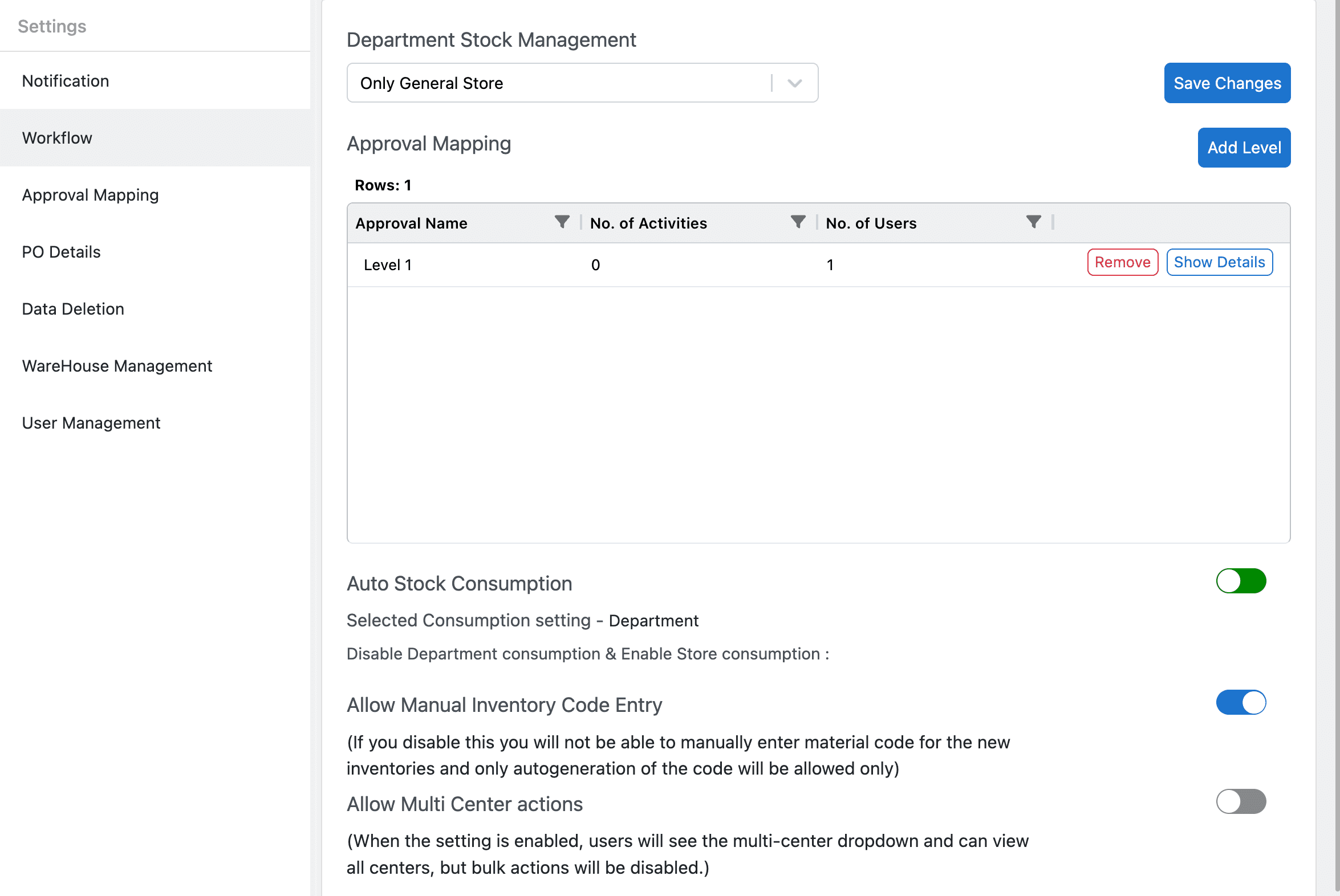This screenshot has height=896, width=1340.
Task: Open PO Details settings
Action: point(155,252)
